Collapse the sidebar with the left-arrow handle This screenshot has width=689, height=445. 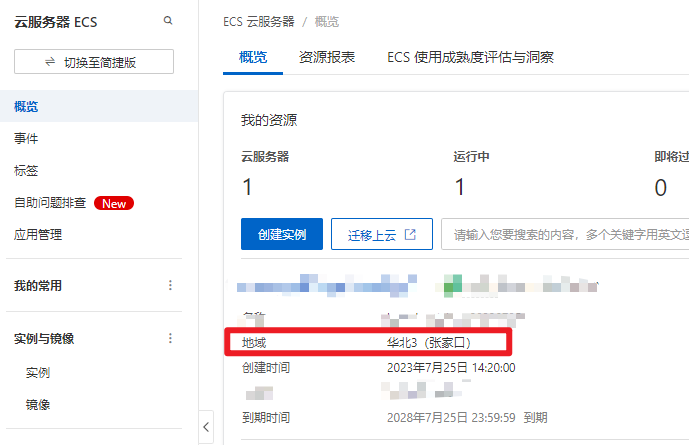tap(206, 427)
